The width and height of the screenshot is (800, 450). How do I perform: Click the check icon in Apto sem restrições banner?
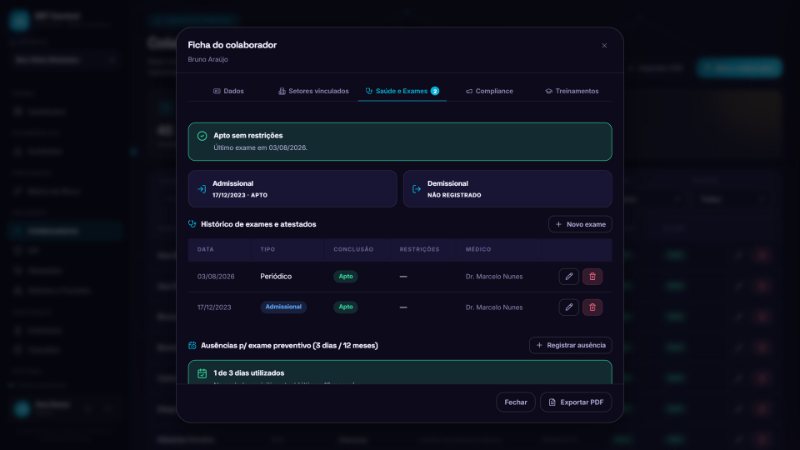[x=202, y=136]
